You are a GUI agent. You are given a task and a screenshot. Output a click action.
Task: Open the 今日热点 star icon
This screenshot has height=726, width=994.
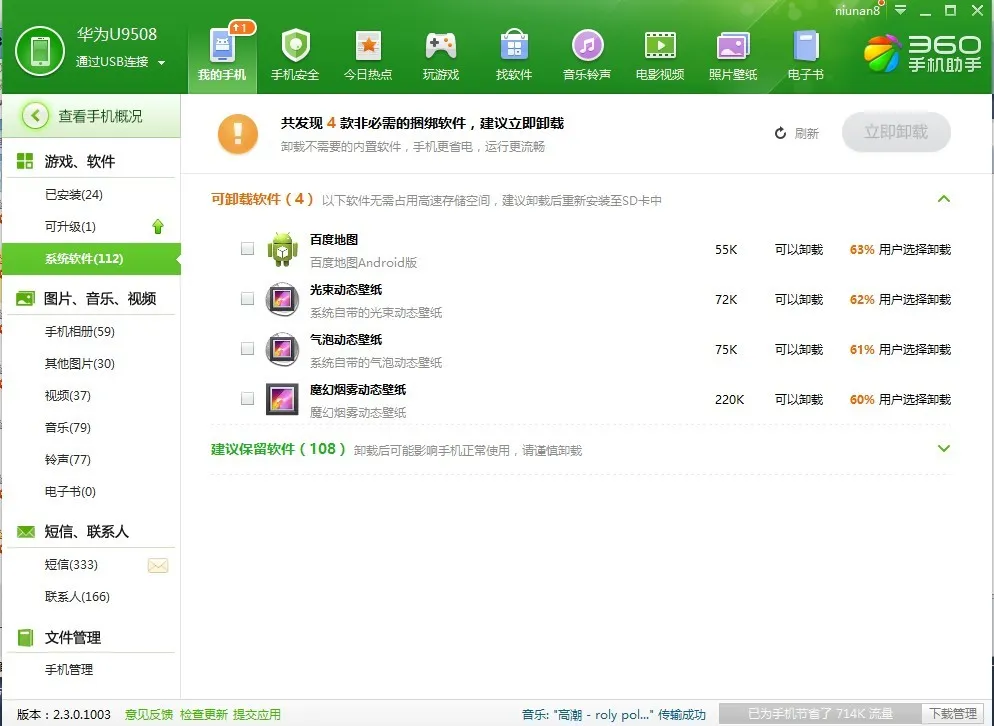pos(368,46)
